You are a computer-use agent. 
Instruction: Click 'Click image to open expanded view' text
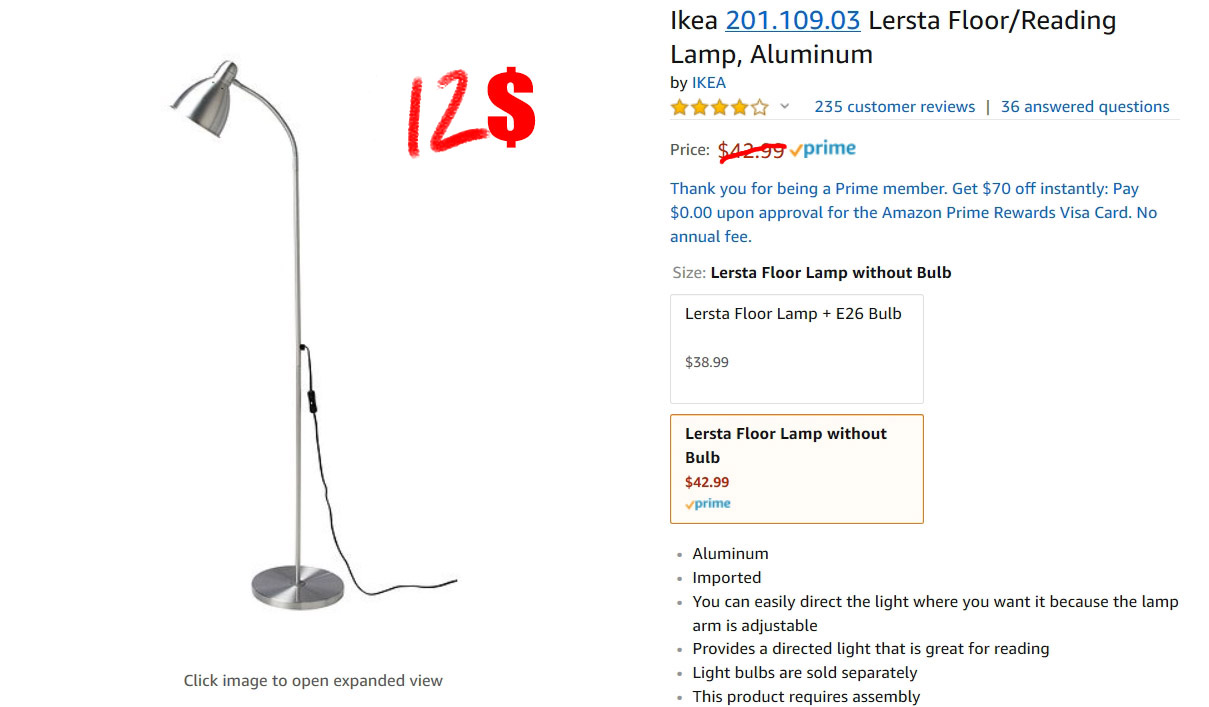tap(313, 680)
